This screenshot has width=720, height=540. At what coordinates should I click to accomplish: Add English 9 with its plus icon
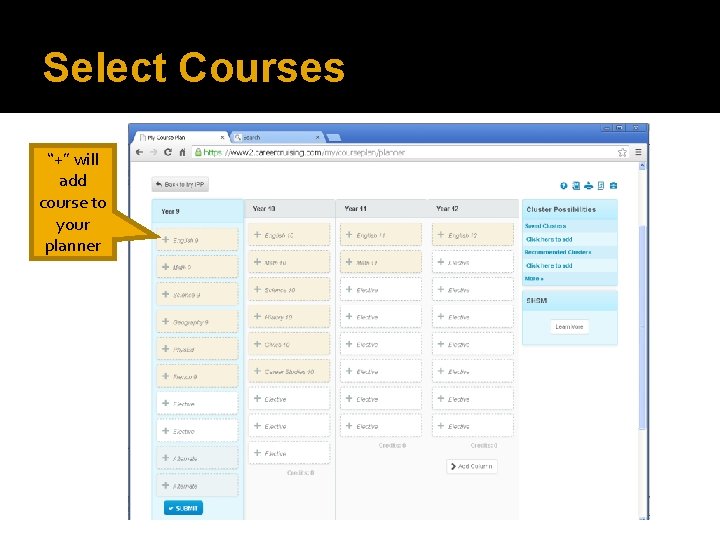coord(166,239)
